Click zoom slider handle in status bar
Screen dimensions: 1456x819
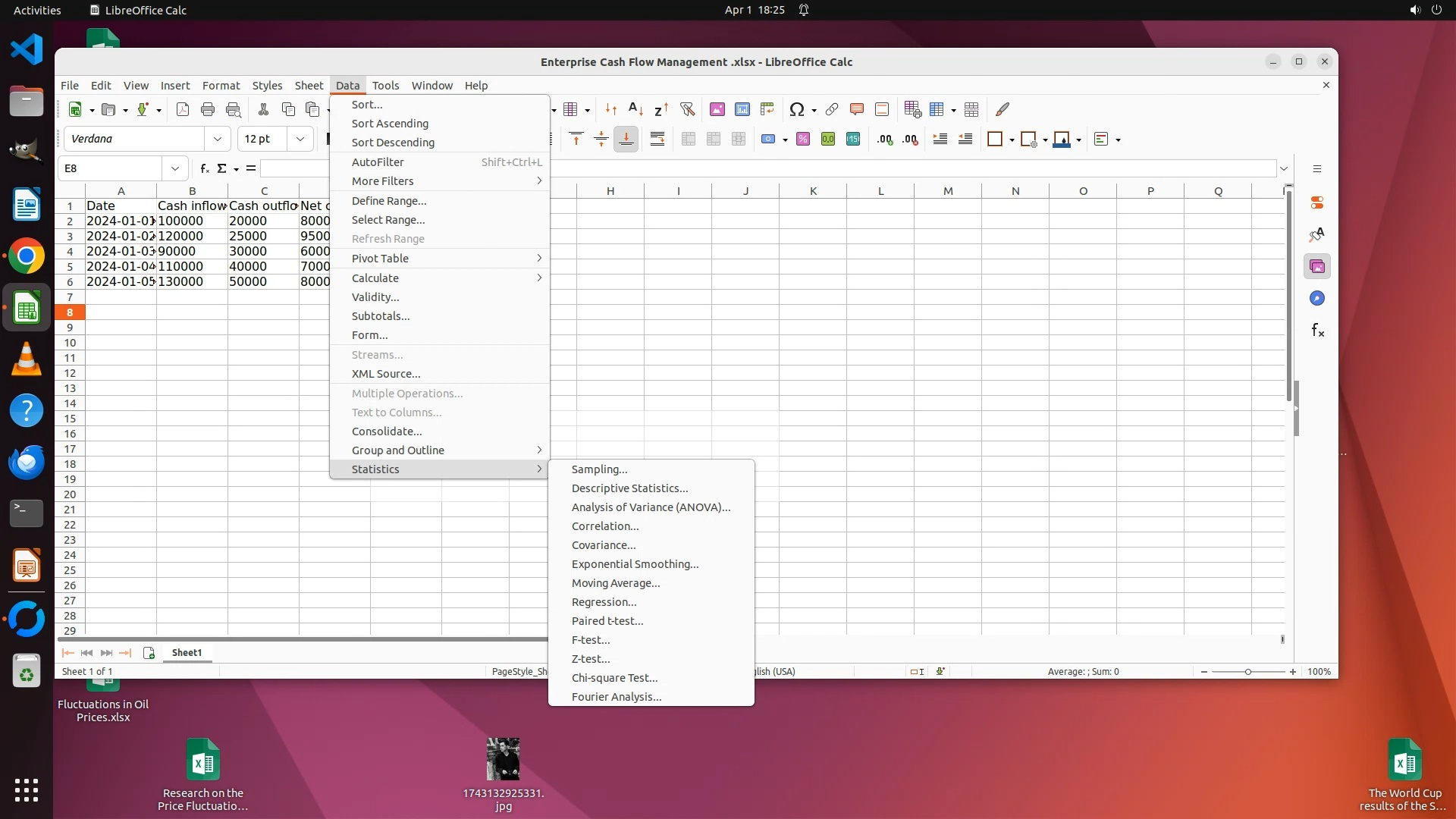pyautogui.click(x=1248, y=672)
